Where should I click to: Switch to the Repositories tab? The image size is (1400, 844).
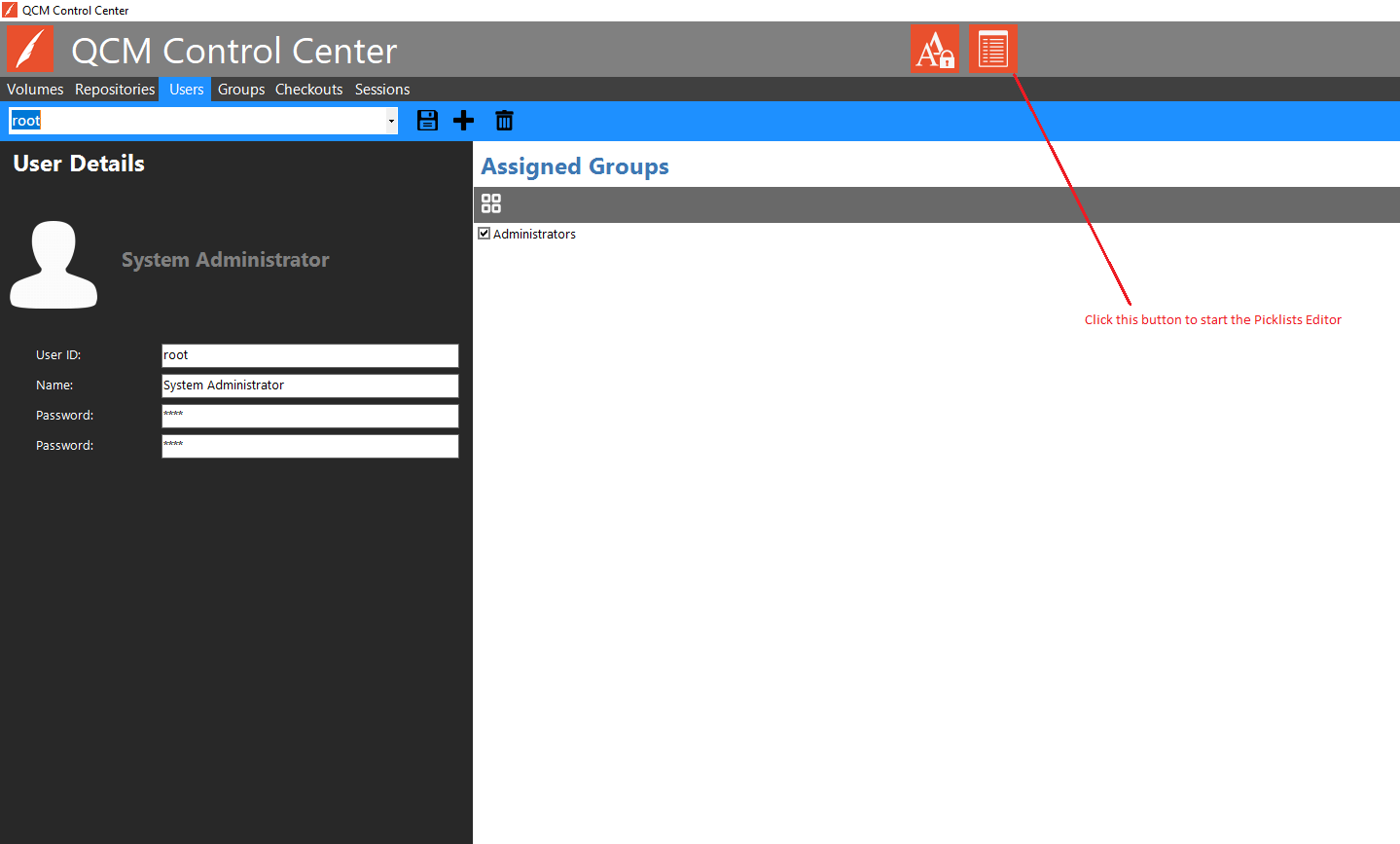click(115, 90)
